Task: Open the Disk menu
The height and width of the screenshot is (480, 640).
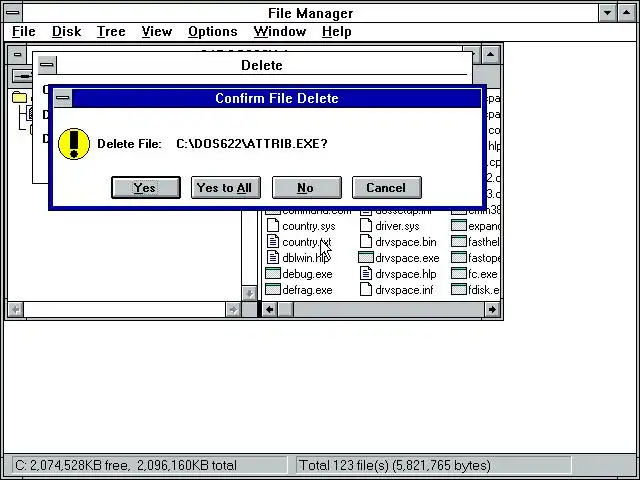Action: click(x=67, y=31)
